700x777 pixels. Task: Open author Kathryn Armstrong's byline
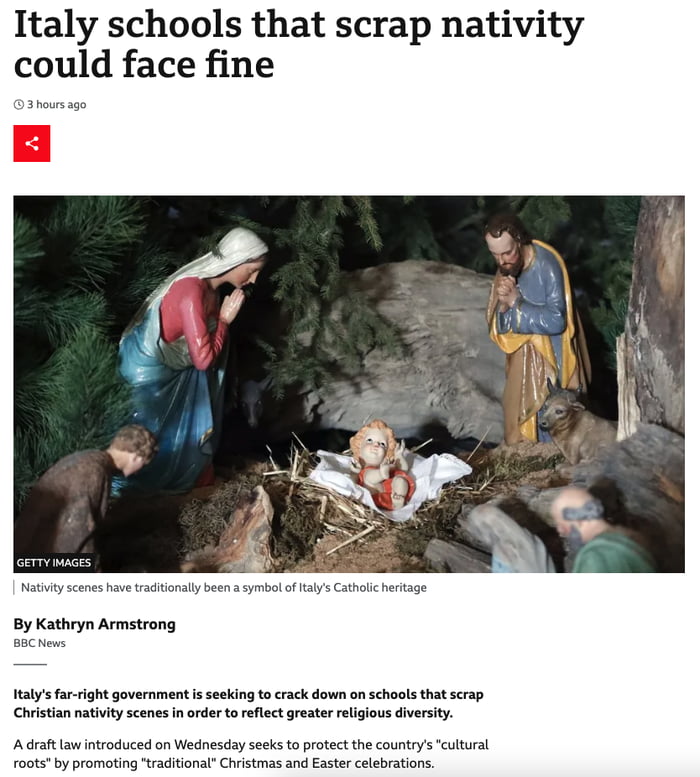(95, 624)
